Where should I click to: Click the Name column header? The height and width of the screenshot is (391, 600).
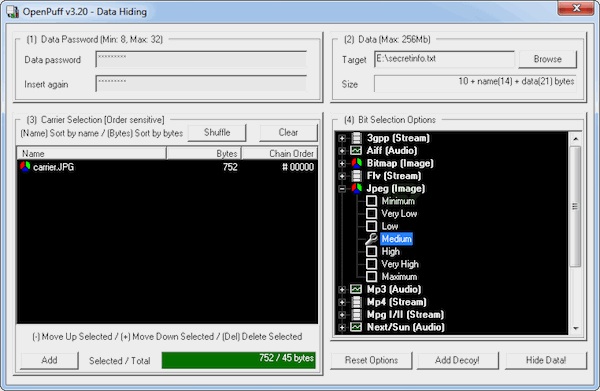(91, 153)
